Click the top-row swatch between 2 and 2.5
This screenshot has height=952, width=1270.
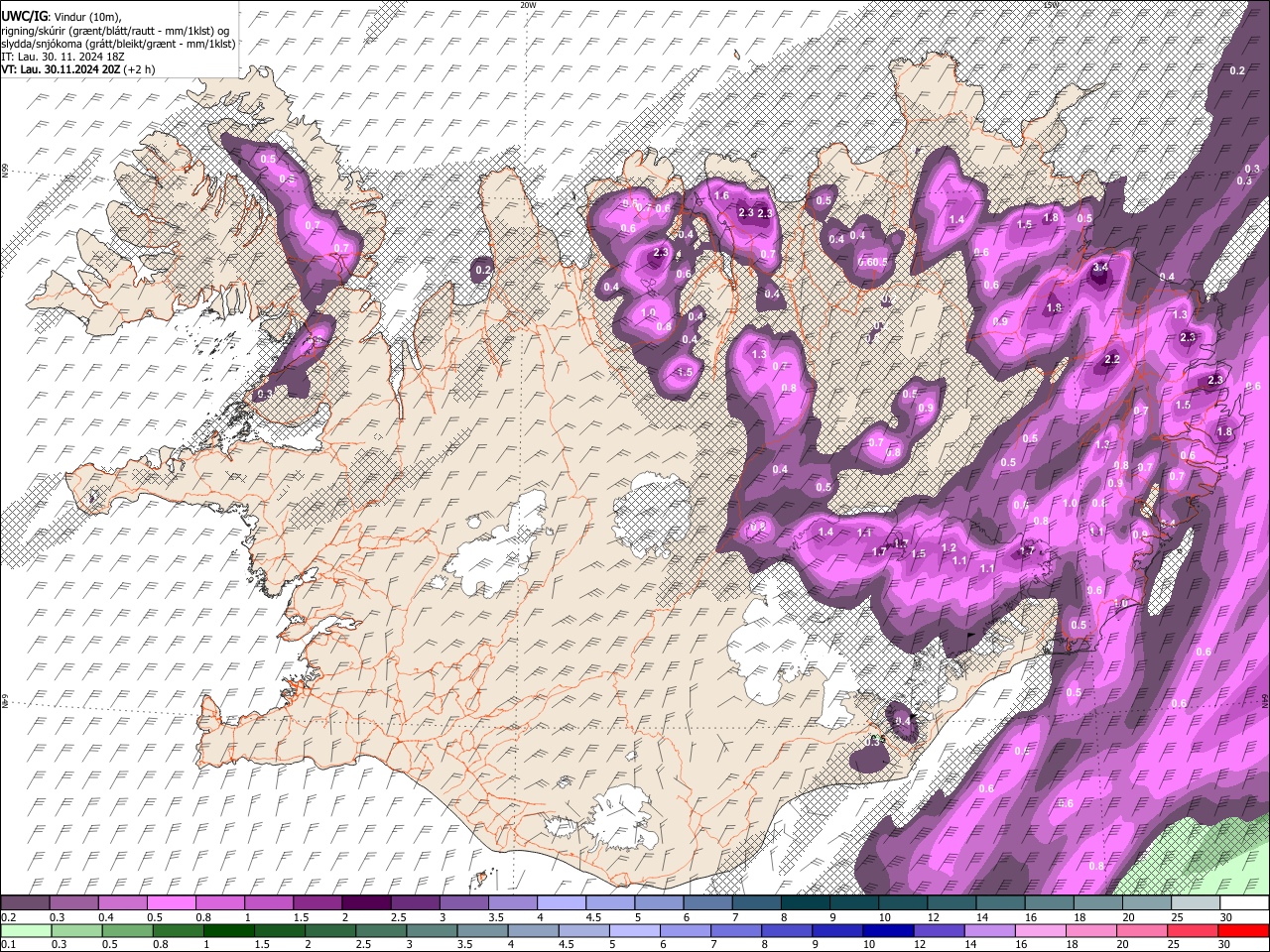click(x=365, y=902)
